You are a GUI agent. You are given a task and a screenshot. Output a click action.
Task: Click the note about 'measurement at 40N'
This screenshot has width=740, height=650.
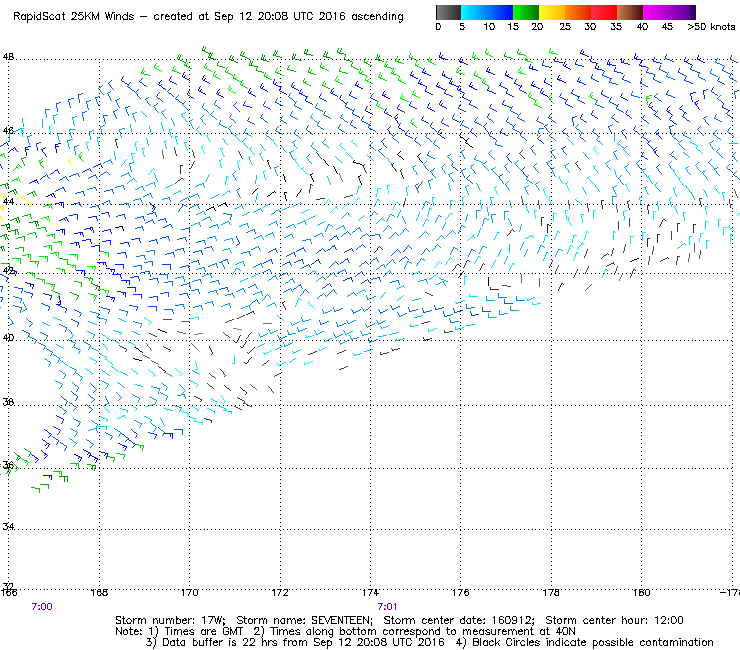pos(415,632)
